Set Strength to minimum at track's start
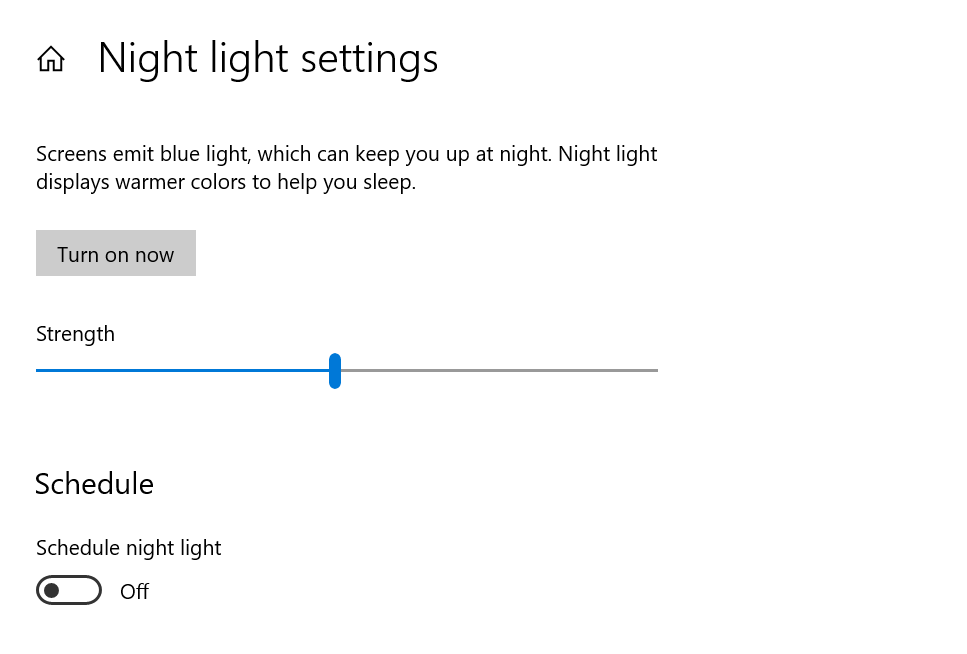The width and height of the screenshot is (967, 654). click(38, 370)
